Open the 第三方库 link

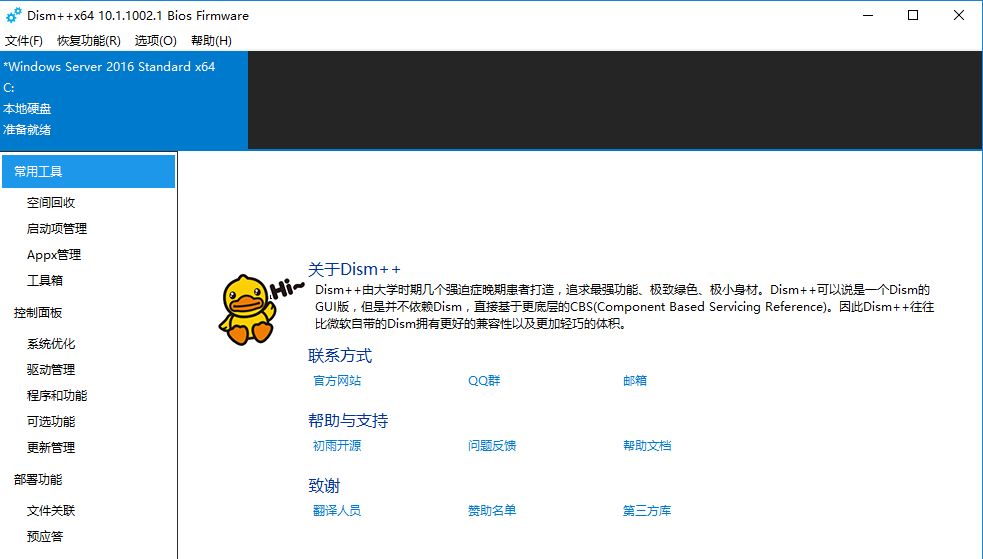point(647,511)
